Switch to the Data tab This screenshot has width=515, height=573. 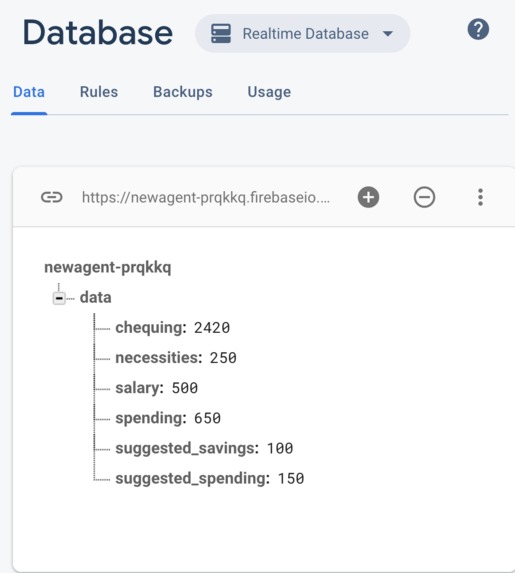29,92
